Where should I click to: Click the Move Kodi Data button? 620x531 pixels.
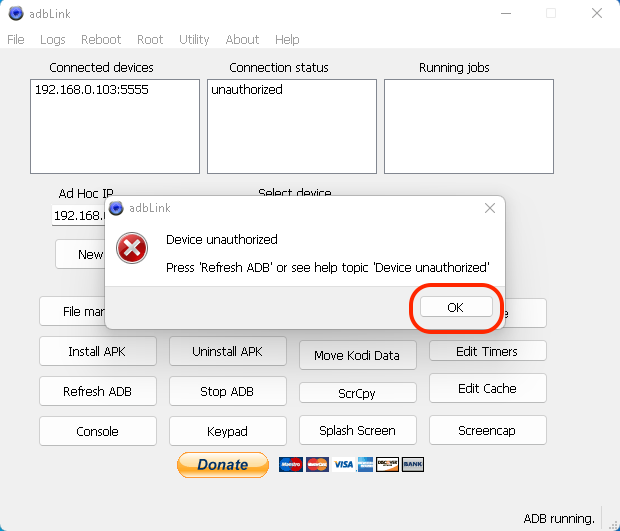357,355
